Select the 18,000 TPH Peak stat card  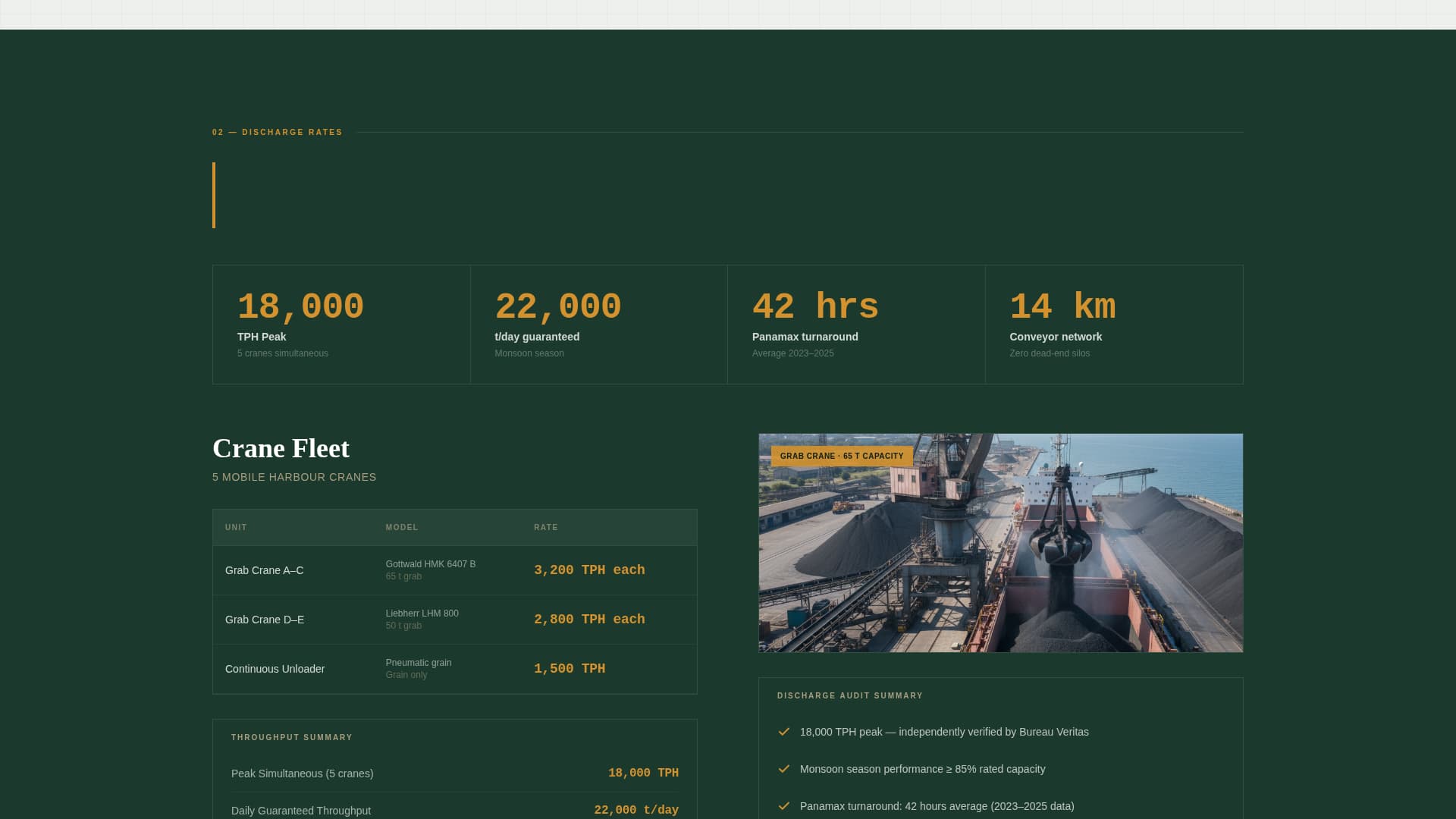[340, 324]
